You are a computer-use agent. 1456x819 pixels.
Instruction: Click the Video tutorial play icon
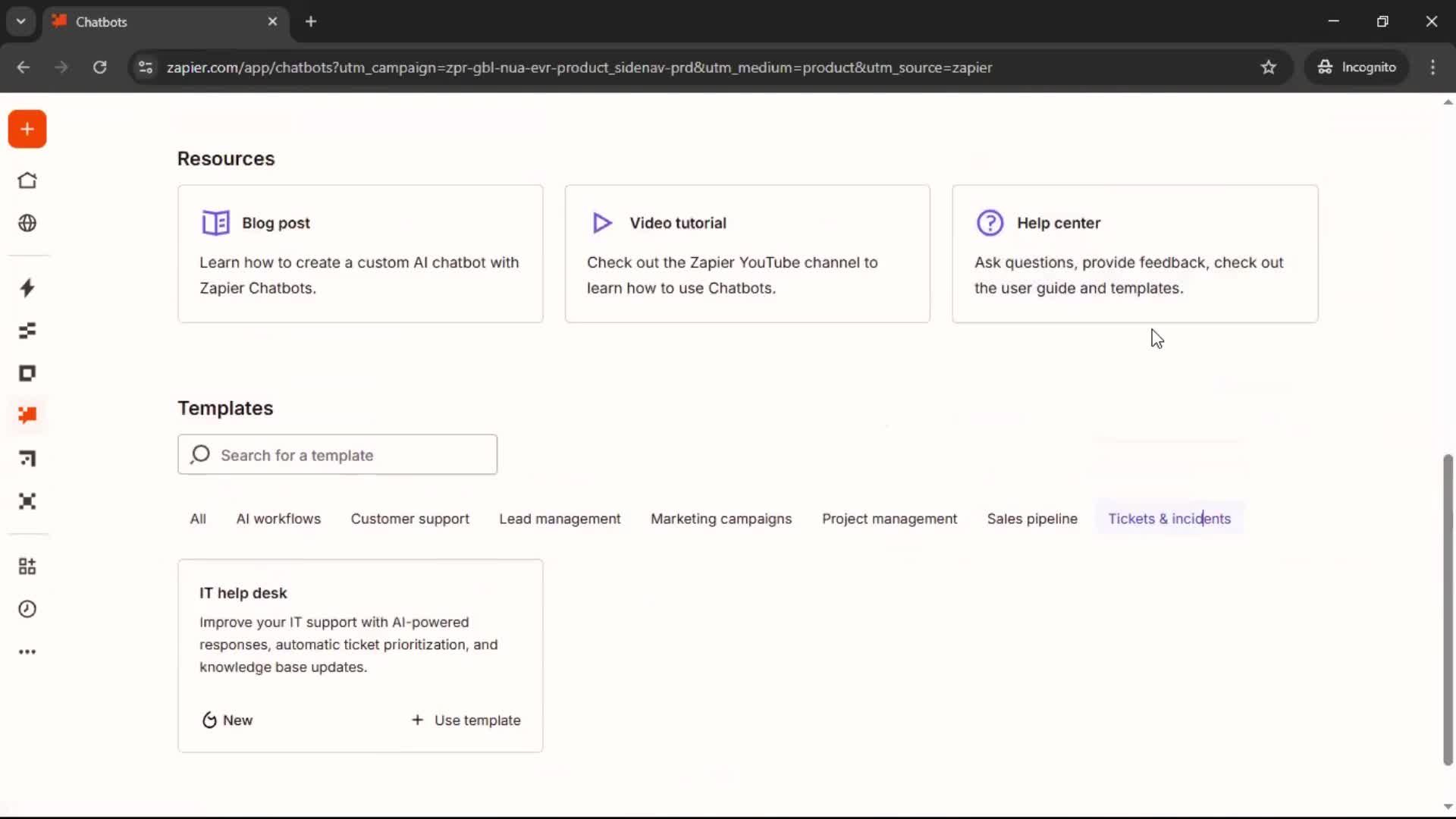point(602,223)
